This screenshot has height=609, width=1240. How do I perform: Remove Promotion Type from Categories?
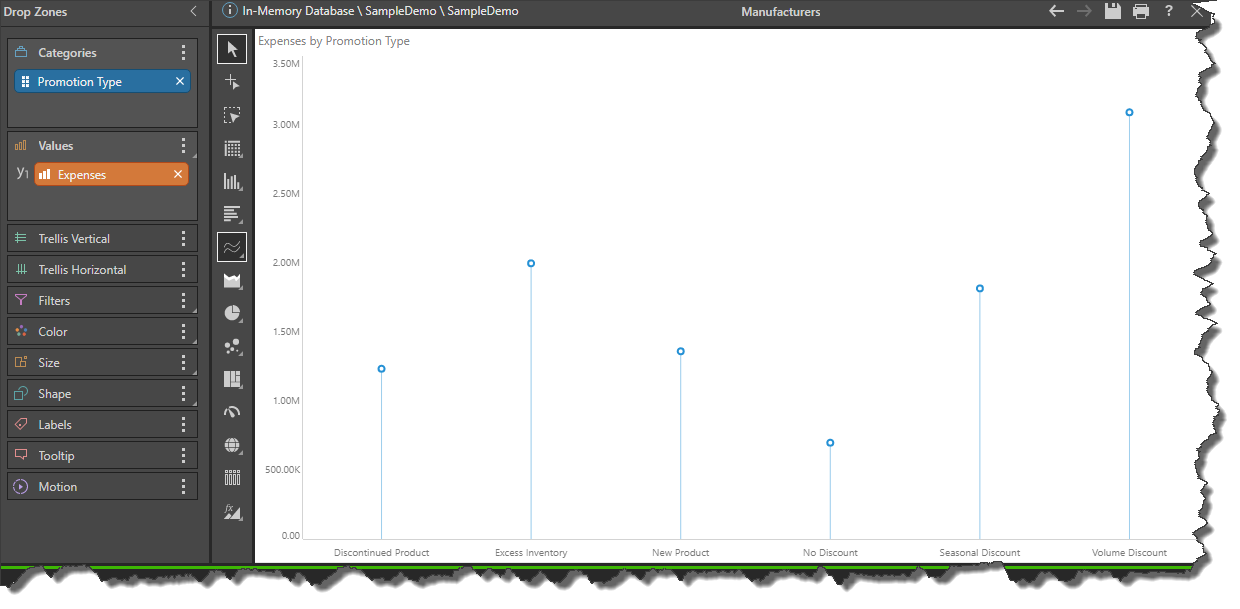click(179, 80)
